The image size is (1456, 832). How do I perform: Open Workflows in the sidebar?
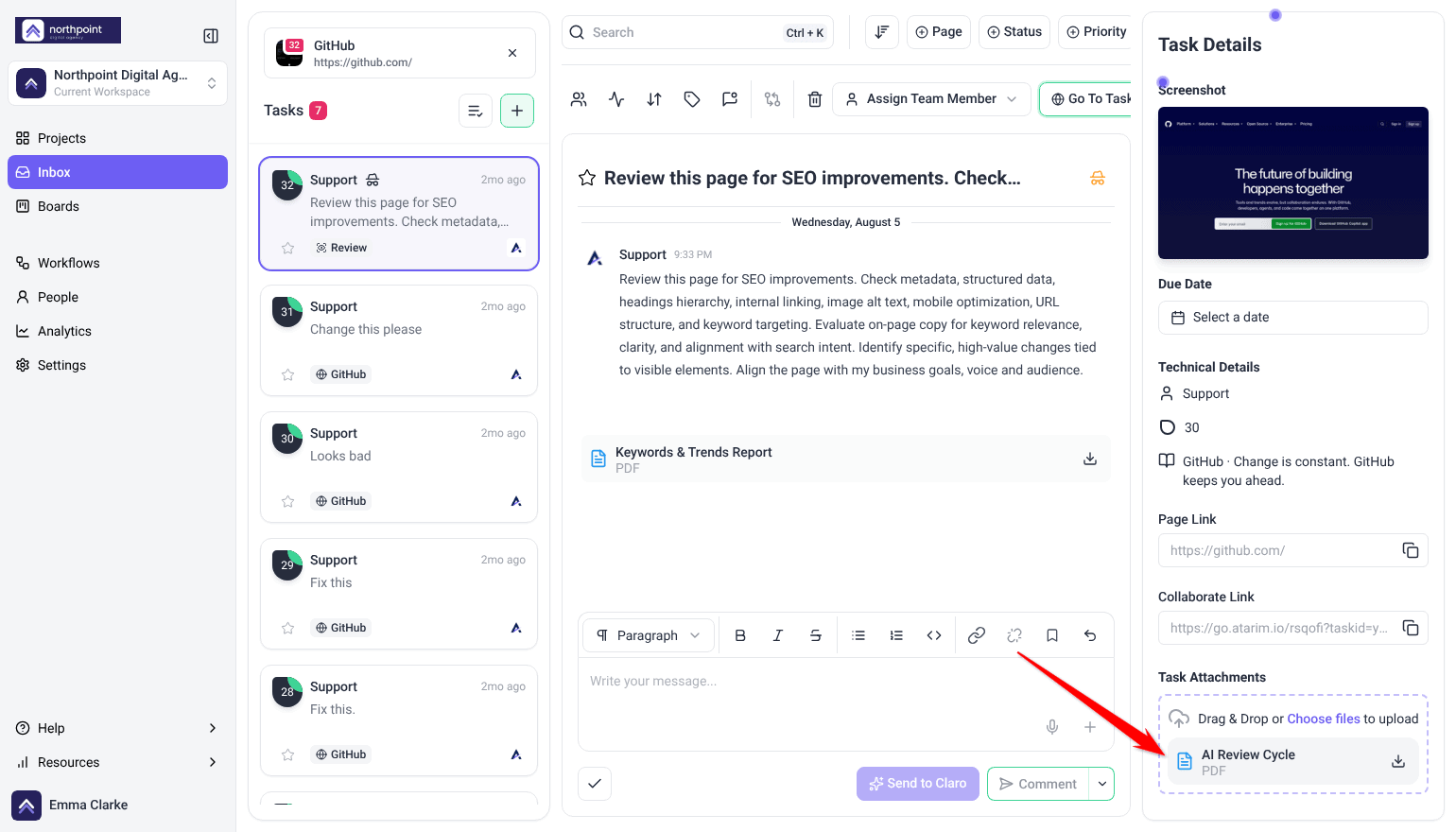click(x=117, y=263)
